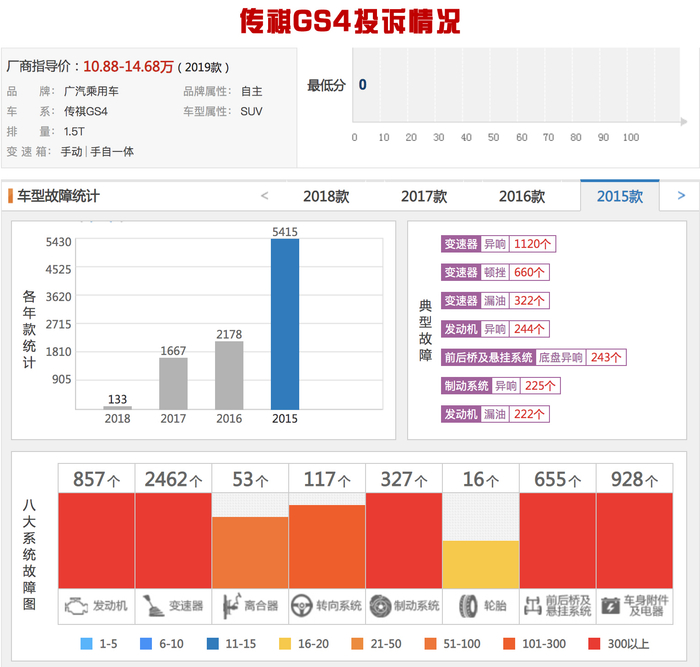Image resolution: width=700 pixels, height=667 pixels.
Task: Click the gray 2016 bar showing 2178
Action: point(229,375)
